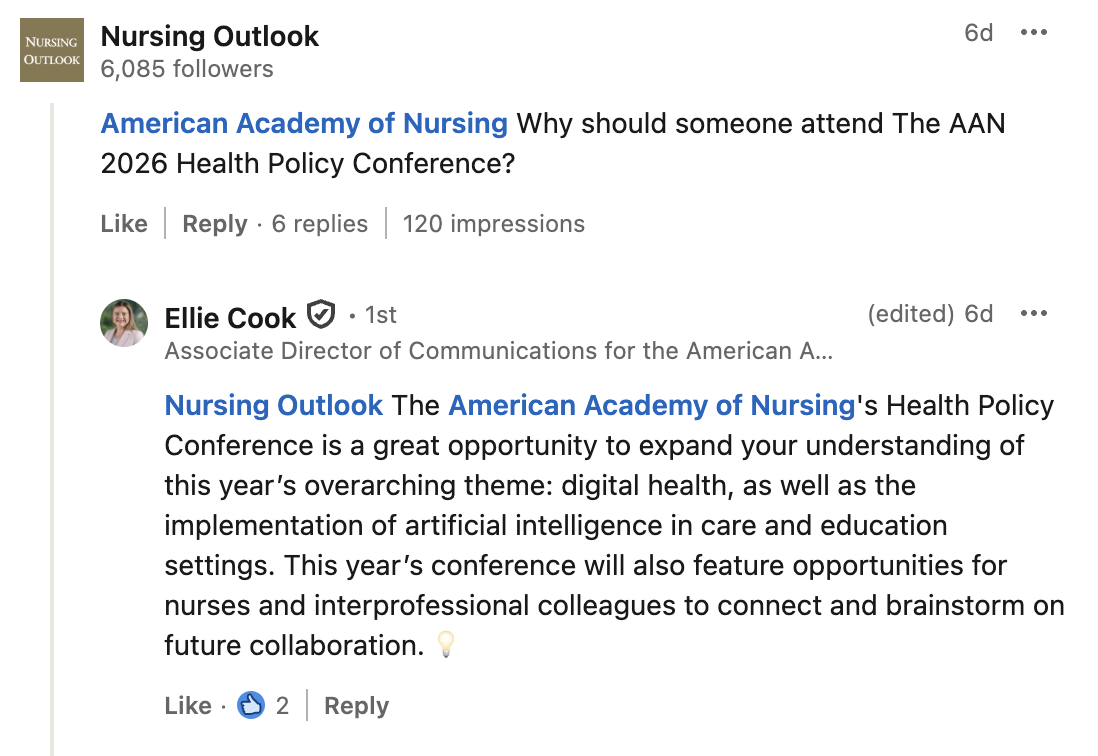Image resolution: width=1098 pixels, height=756 pixels.
Task: Click Ellie Cook's Associate Director headline text
Action: click(499, 351)
